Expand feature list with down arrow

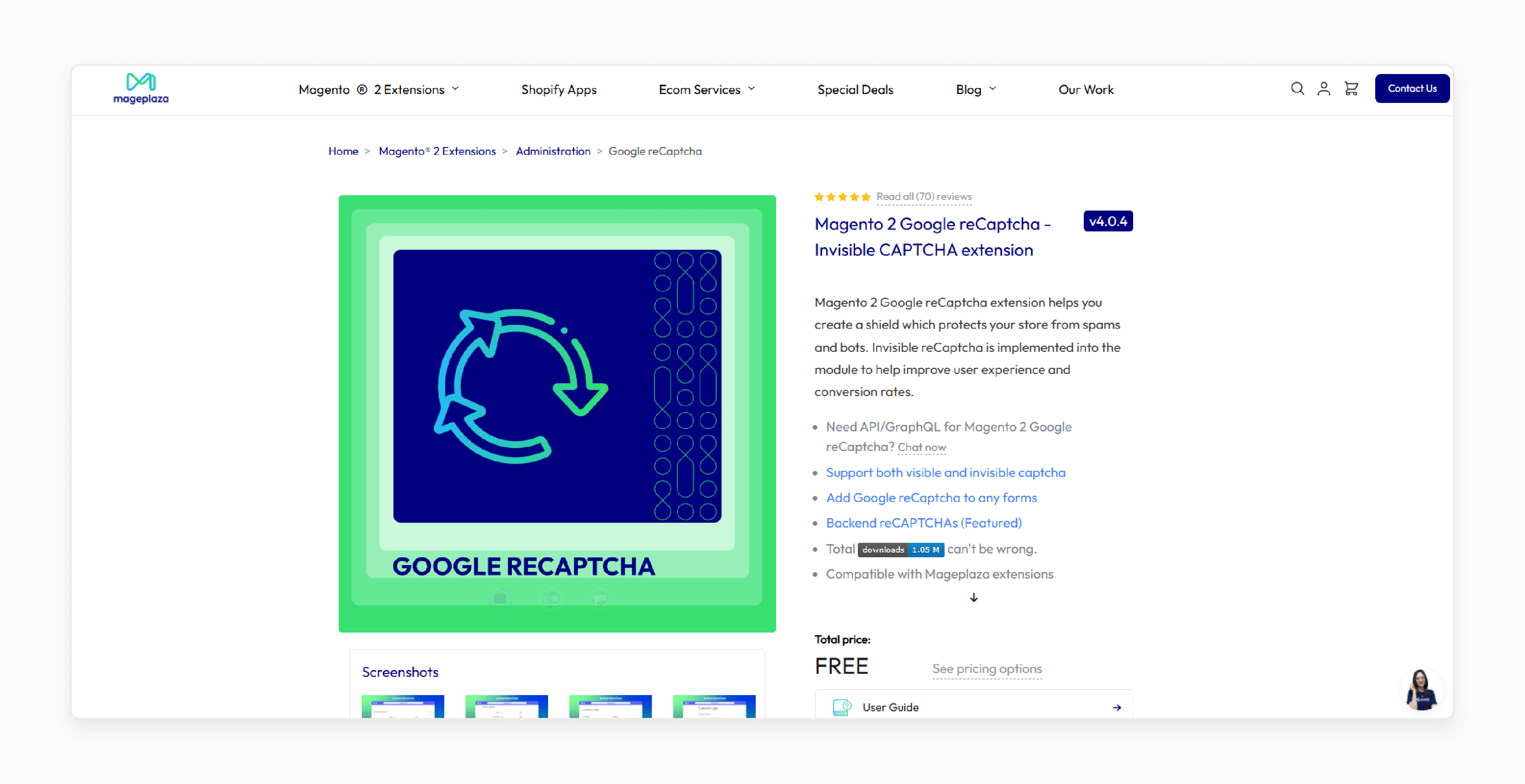click(x=974, y=598)
